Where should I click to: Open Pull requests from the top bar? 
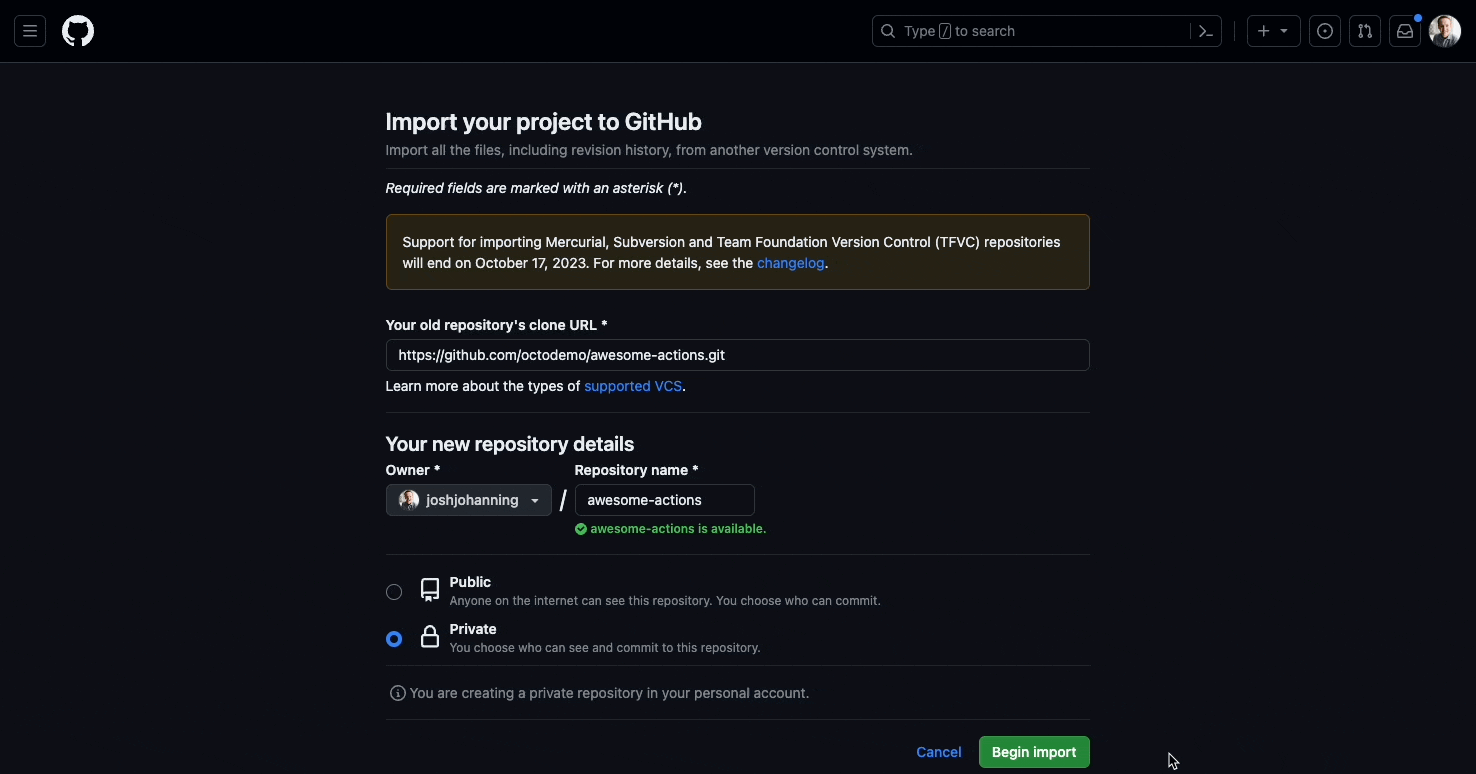coord(1365,31)
